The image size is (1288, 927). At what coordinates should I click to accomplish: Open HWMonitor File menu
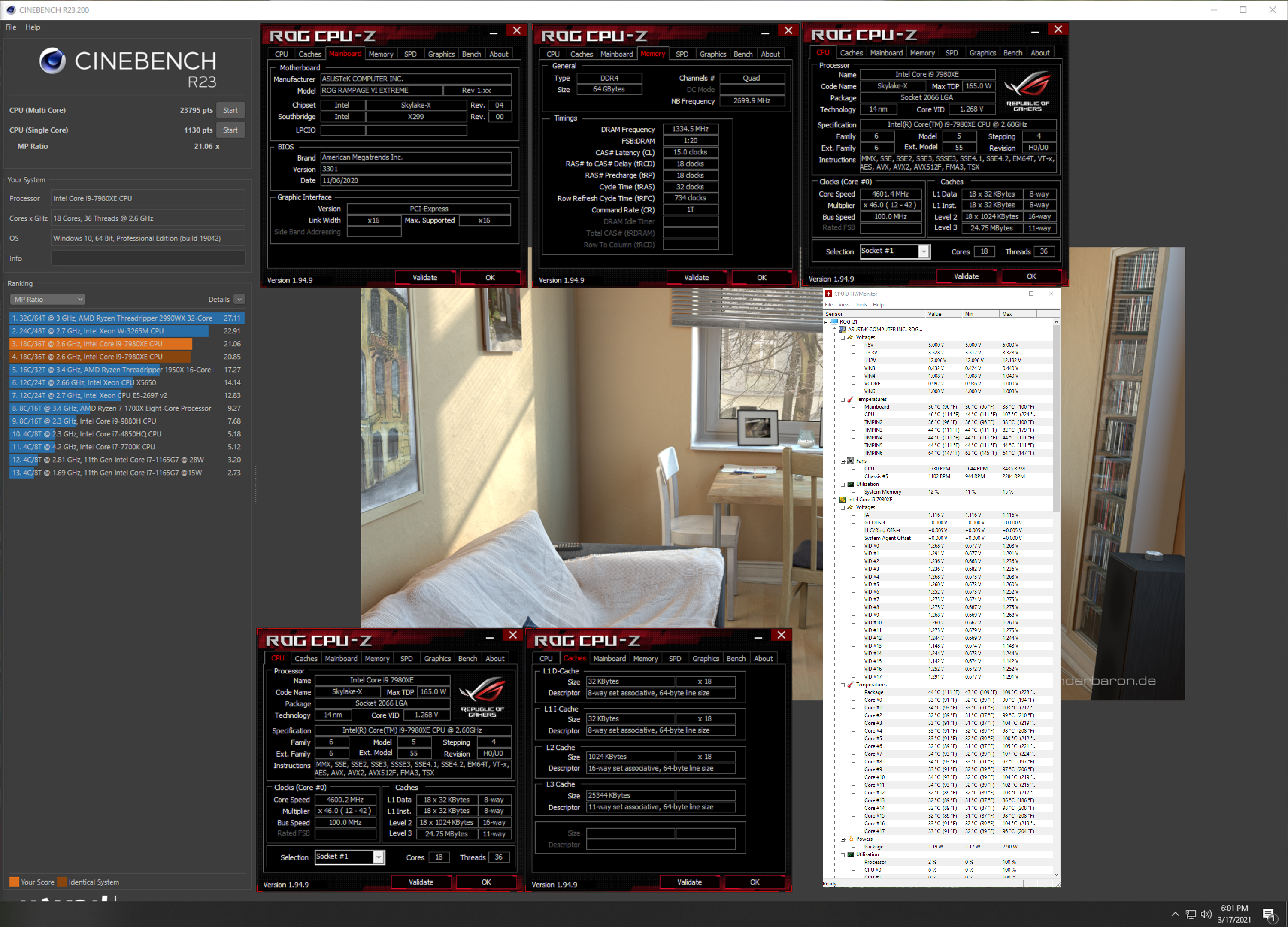click(x=829, y=304)
